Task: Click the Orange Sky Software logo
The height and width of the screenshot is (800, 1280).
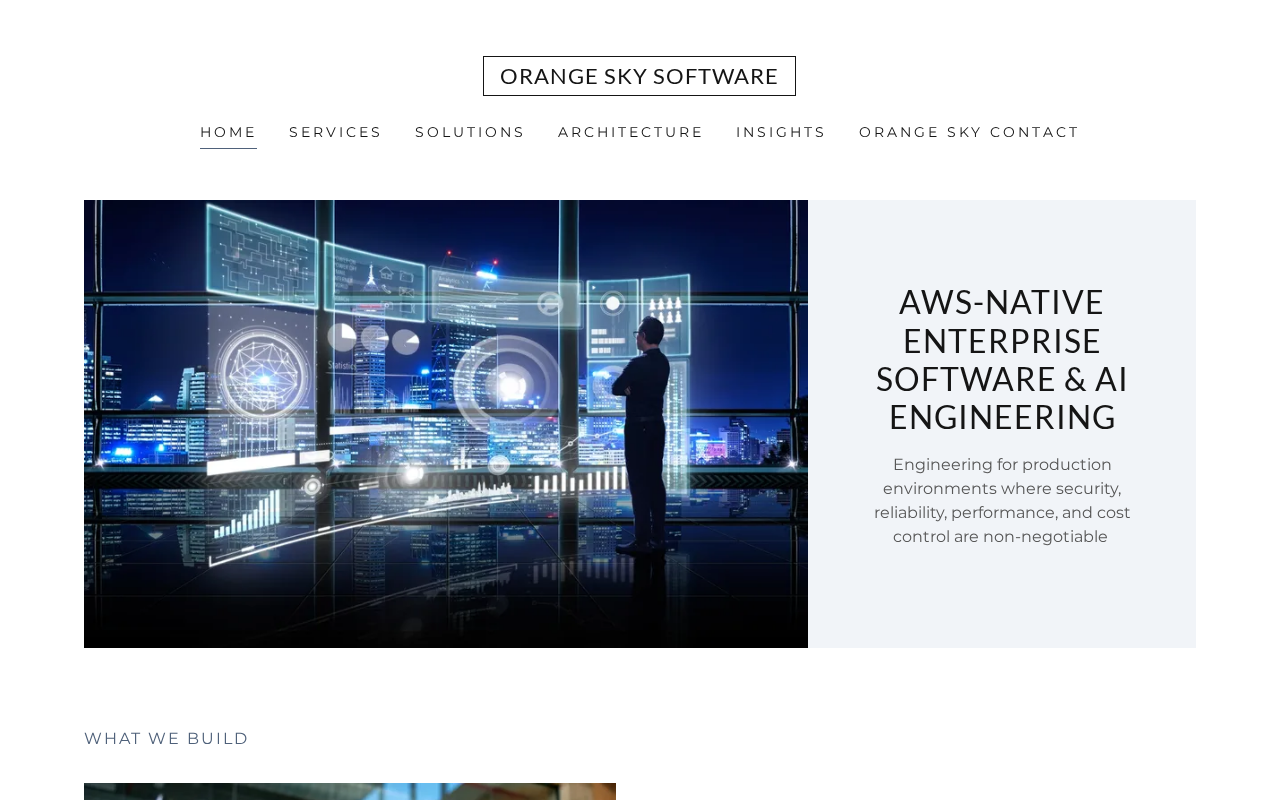Action: pyautogui.click(x=639, y=76)
